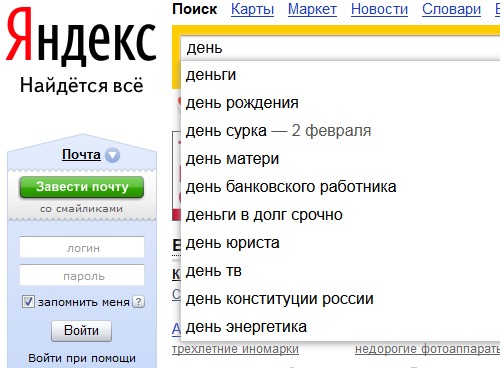Click the Яндекс logo
Image resolution: width=500 pixels, height=368 pixels.
pos(81,37)
